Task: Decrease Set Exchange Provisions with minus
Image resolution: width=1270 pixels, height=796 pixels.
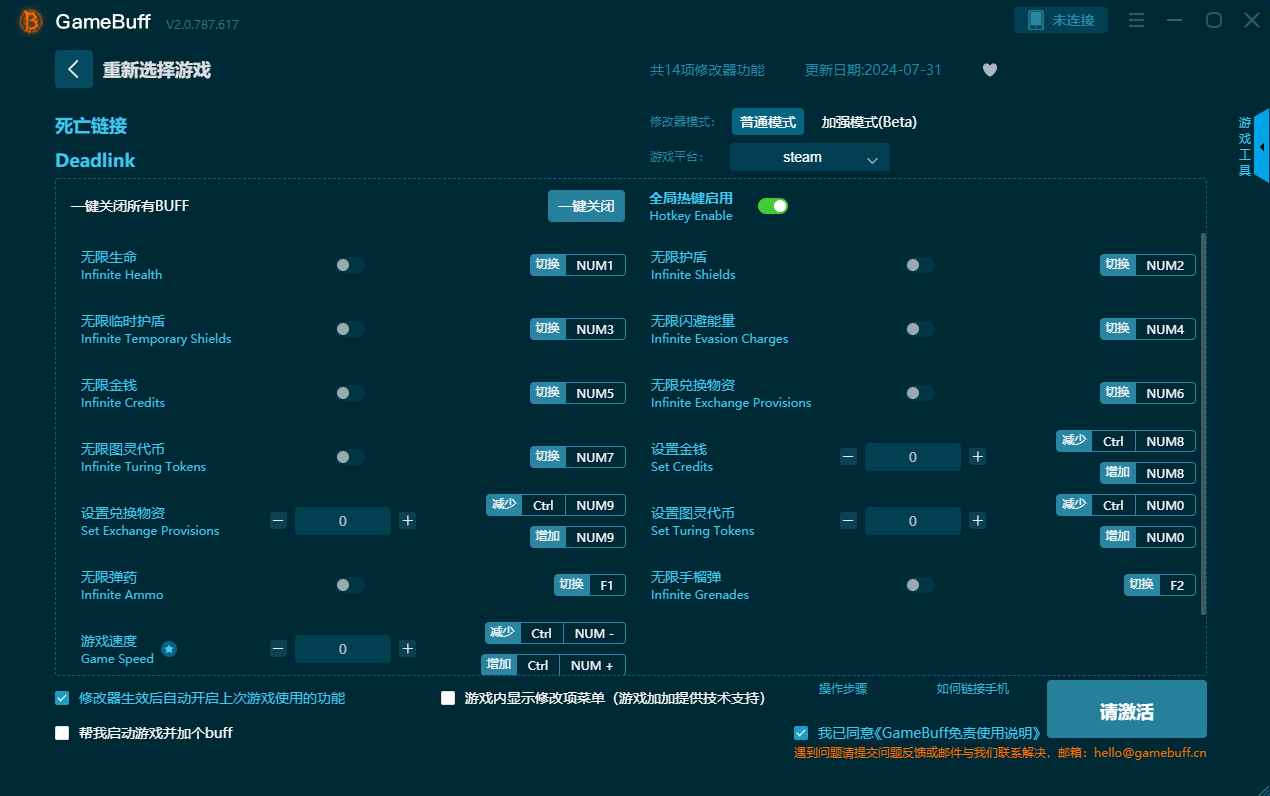Action: (x=278, y=521)
